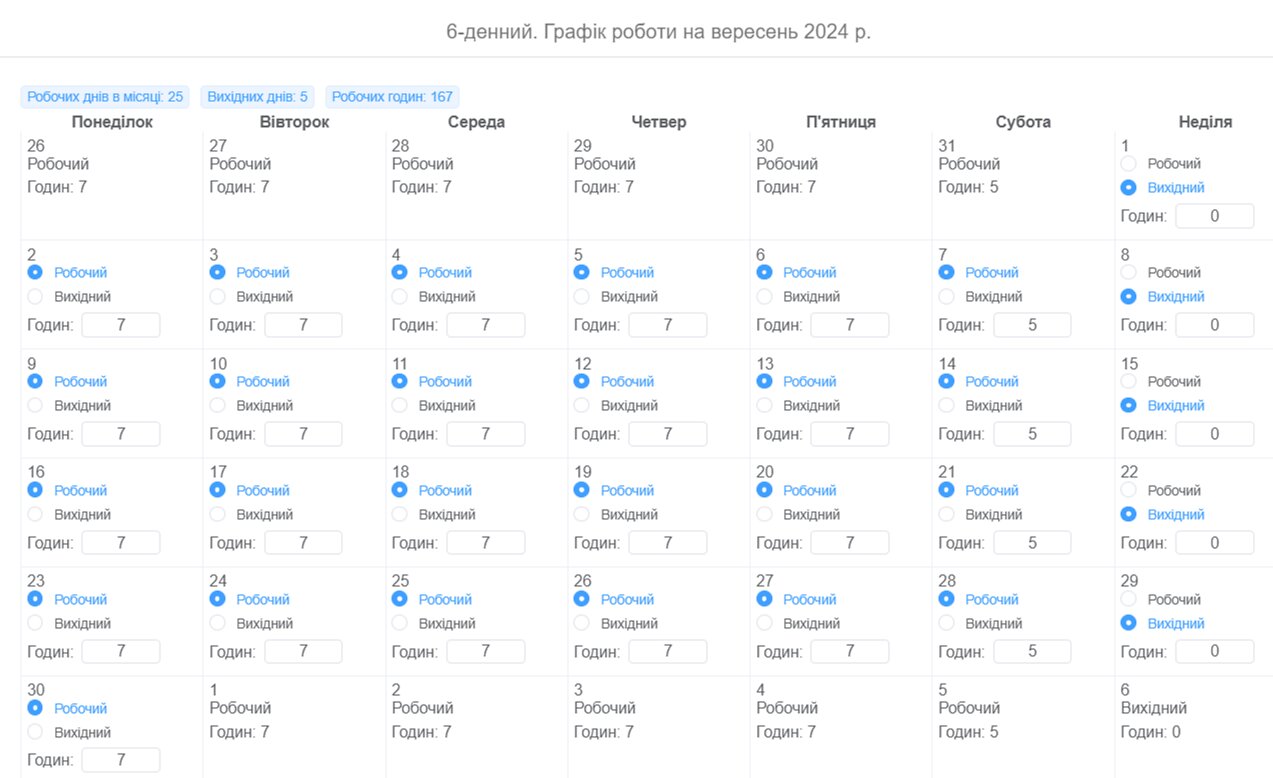Set September 11 to Вихідний
This screenshot has width=1273, height=778.
[399, 405]
